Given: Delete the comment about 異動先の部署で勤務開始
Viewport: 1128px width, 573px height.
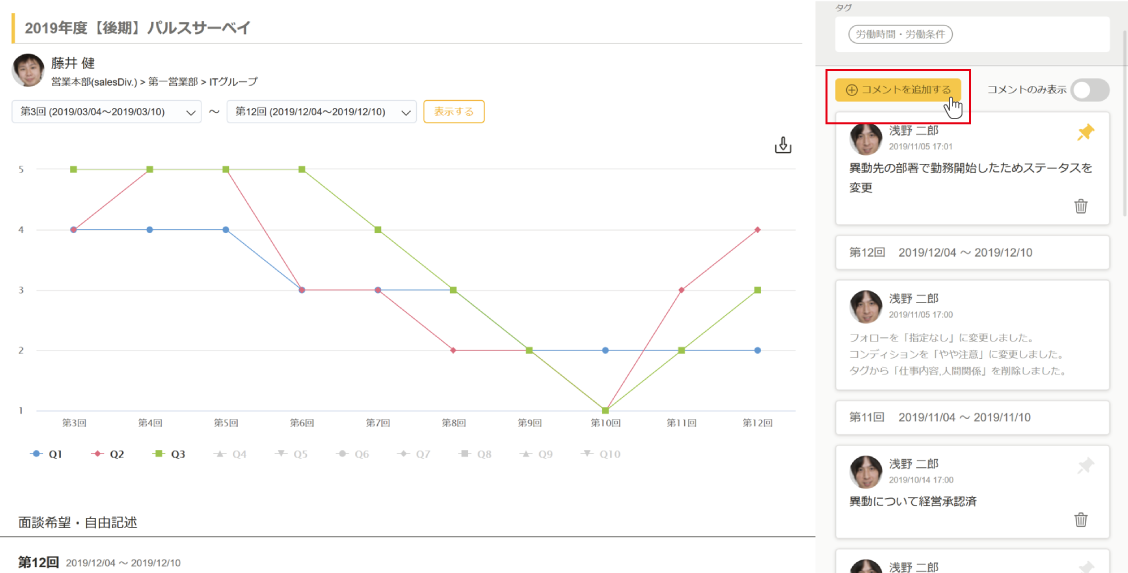Looking at the screenshot, I should coord(1080,206).
